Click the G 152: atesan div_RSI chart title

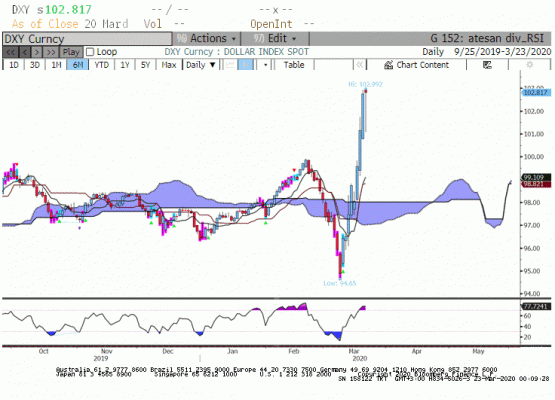click(487, 38)
